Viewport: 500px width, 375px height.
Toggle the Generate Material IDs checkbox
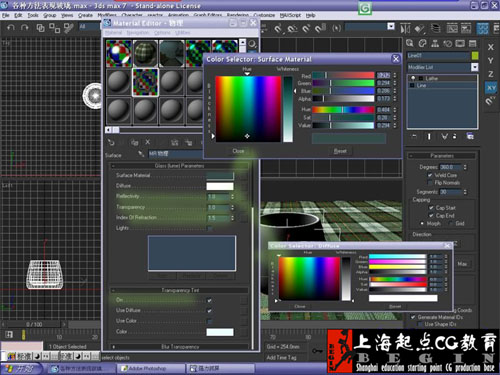coord(413,317)
